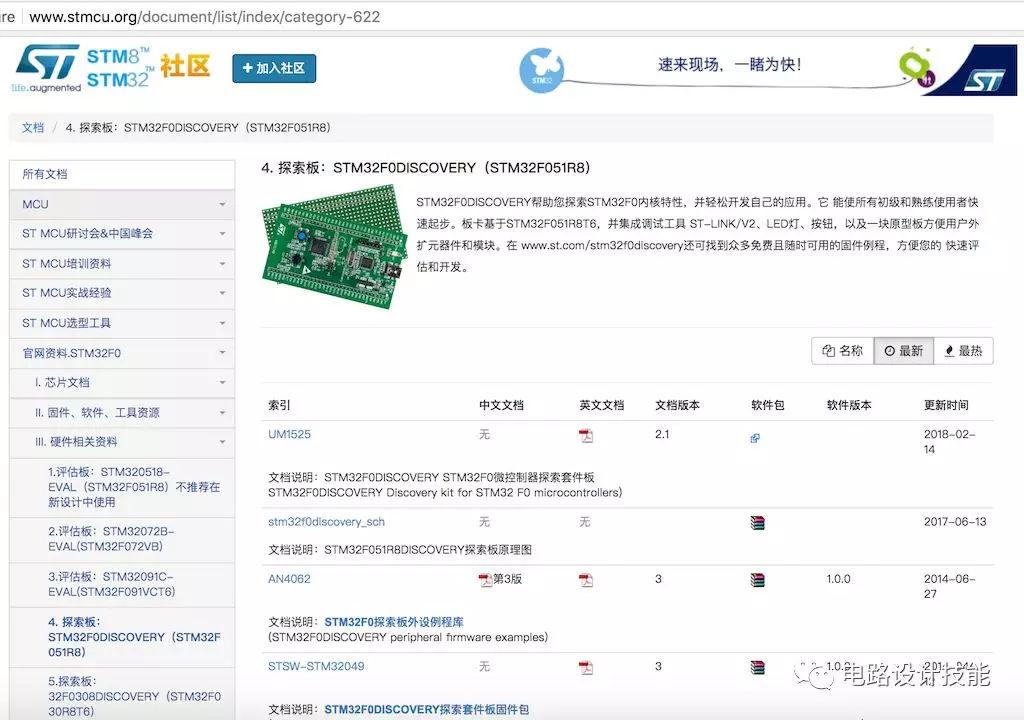The width and height of the screenshot is (1024, 720).
Task: Click the 2017-06-13 date cell
Action: click(x=955, y=522)
